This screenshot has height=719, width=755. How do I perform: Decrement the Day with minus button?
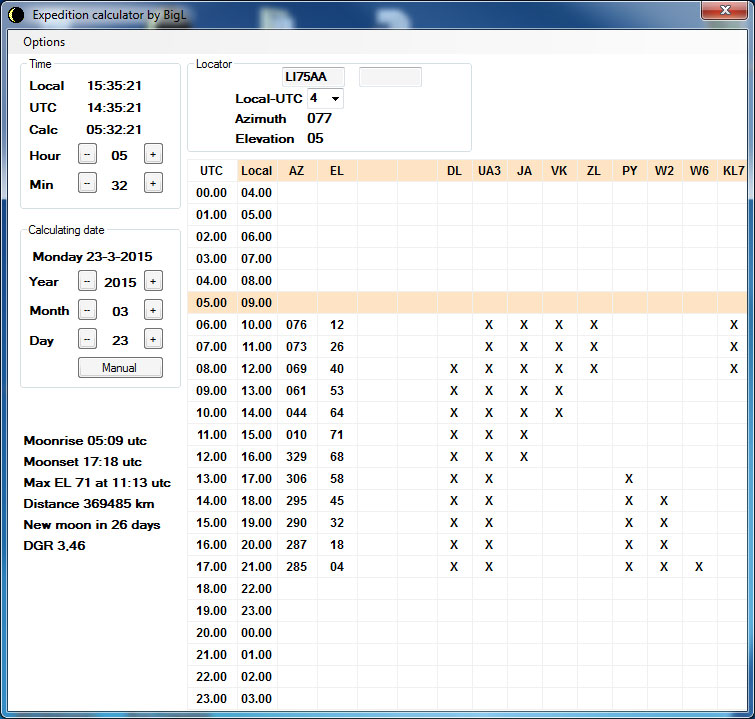click(88, 339)
